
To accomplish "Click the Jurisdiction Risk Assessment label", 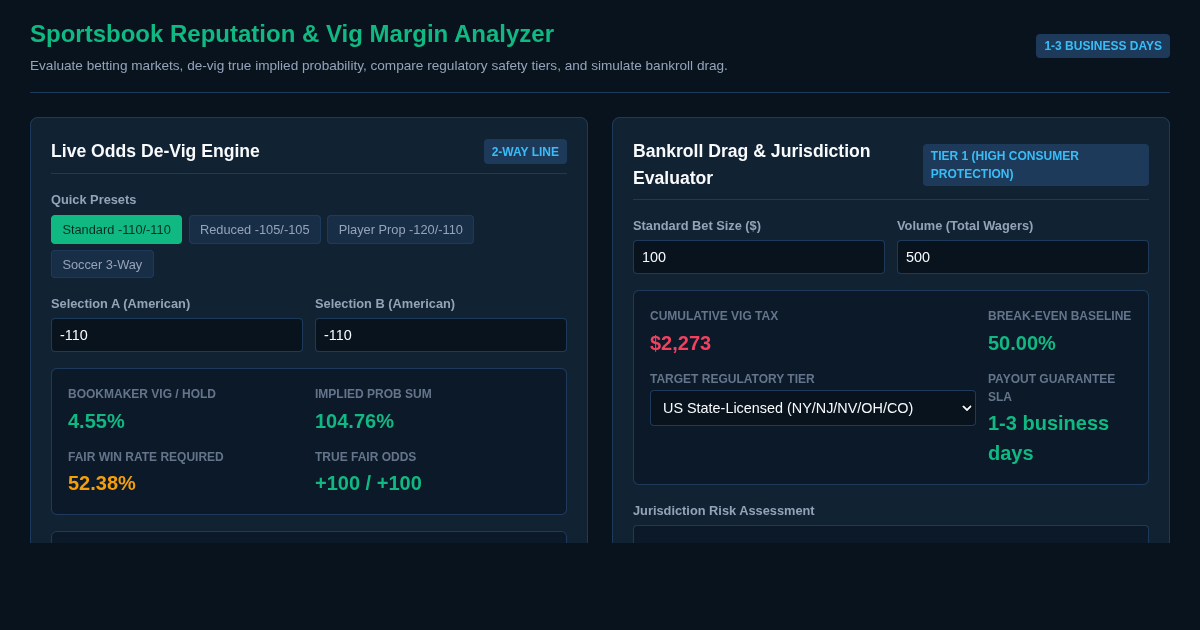I will tap(724, 510).
